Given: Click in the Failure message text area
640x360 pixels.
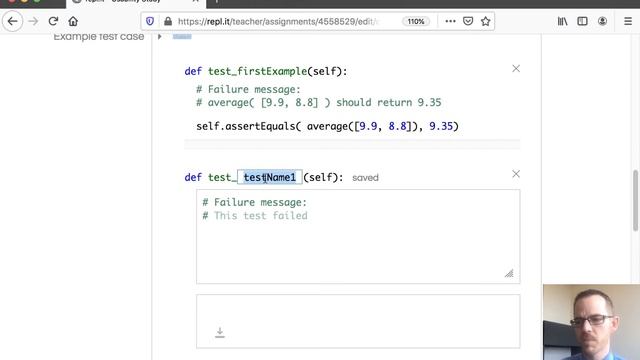Looking at the screenshot, I should point(358,236).
